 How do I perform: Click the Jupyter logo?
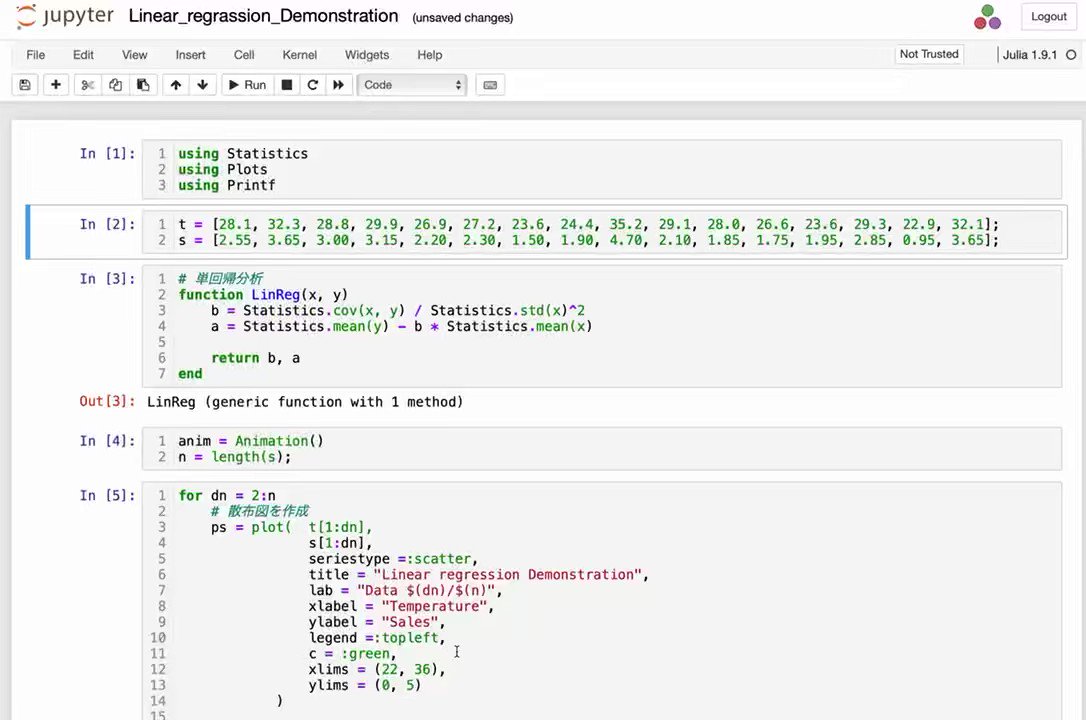[64, 16]
